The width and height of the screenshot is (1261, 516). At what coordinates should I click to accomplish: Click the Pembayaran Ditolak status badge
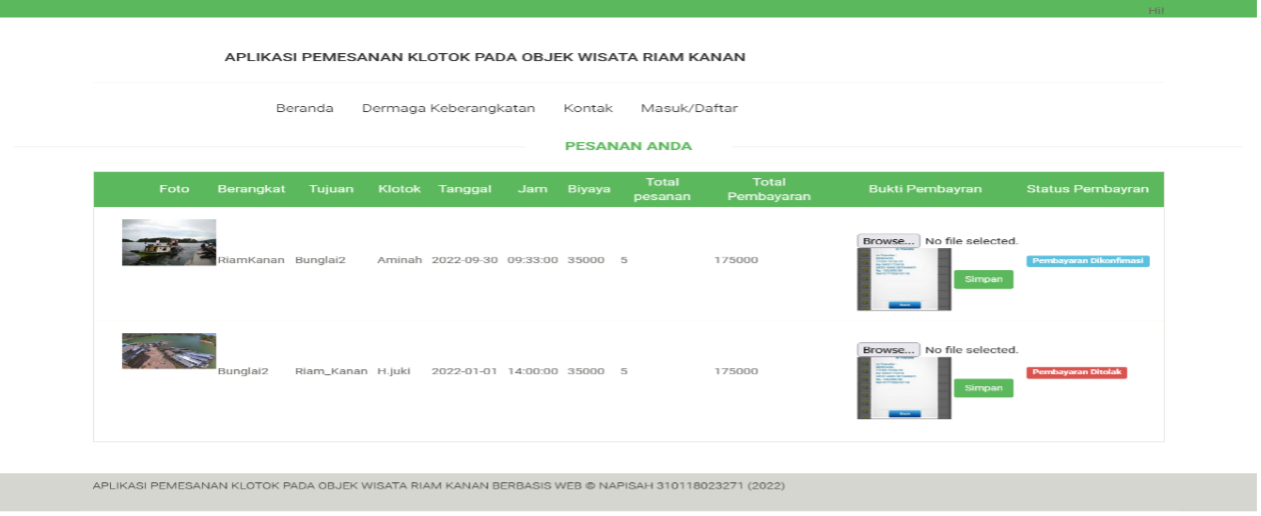(1076, 373)
